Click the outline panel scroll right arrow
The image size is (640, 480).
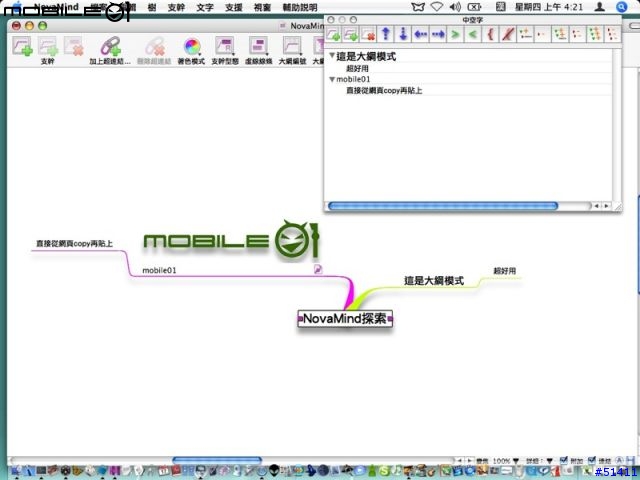607,206
